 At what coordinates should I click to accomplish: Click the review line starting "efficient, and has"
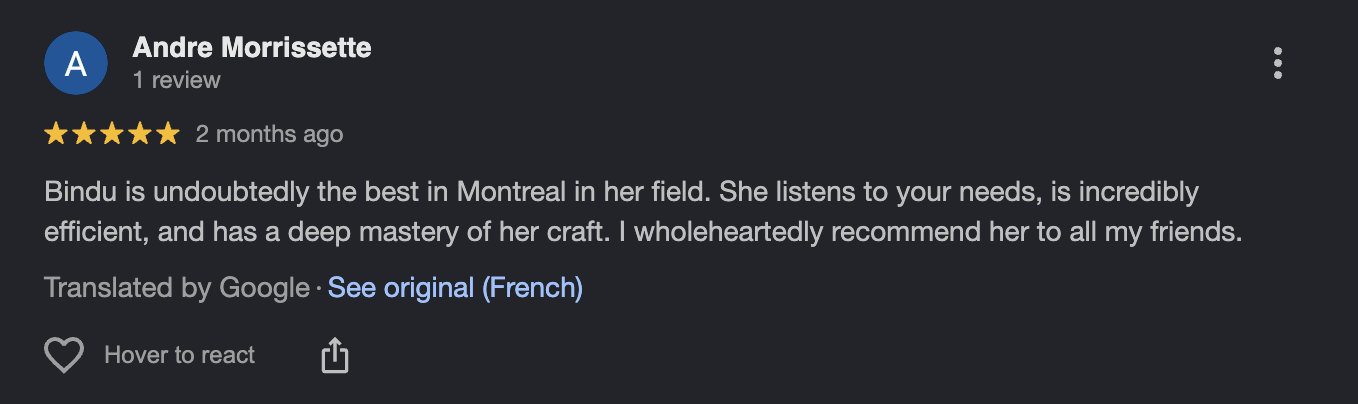pos(643,232)
